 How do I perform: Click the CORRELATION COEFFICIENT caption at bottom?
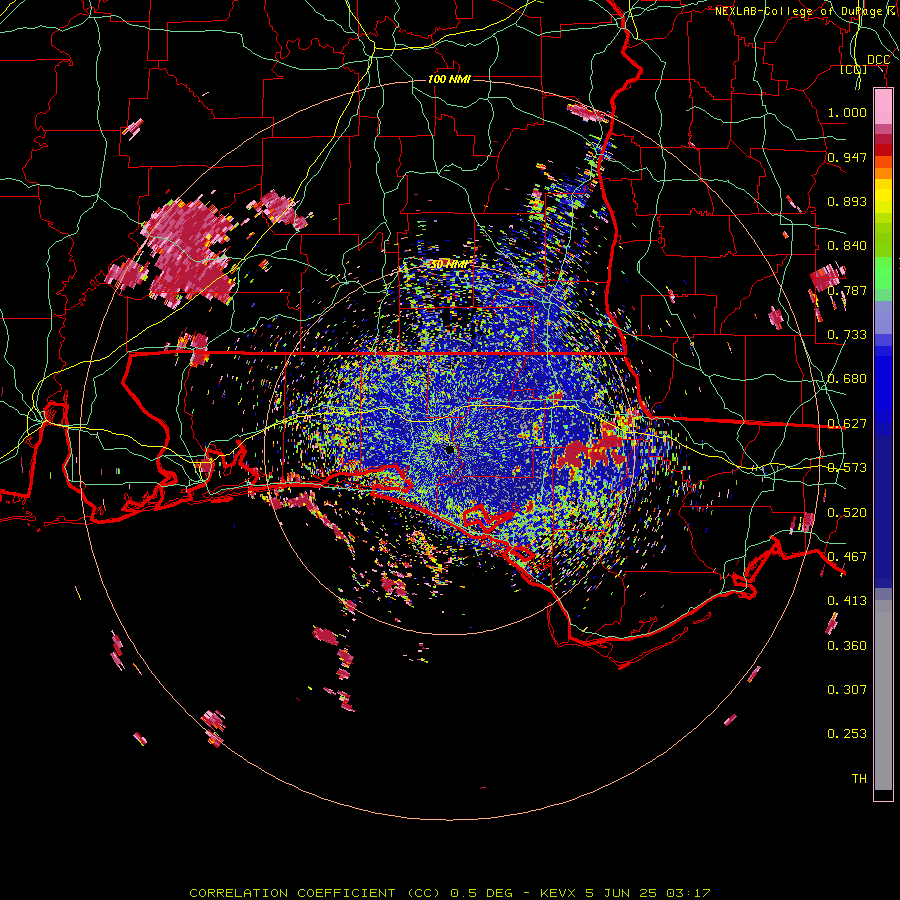pyautogui.click(x=450, y=893)
